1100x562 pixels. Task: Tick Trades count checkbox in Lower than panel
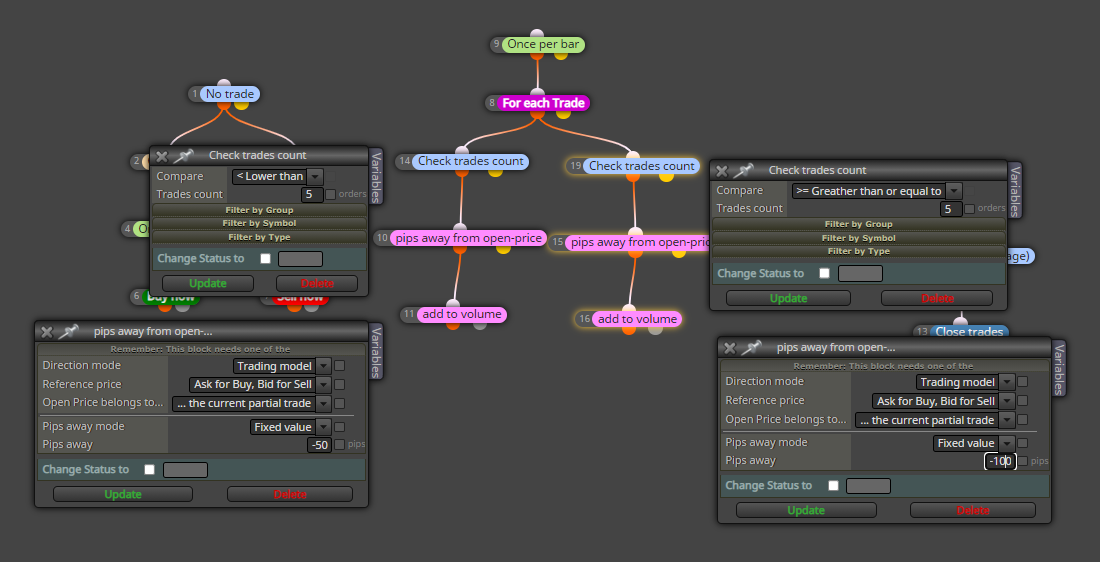point(330,194)
